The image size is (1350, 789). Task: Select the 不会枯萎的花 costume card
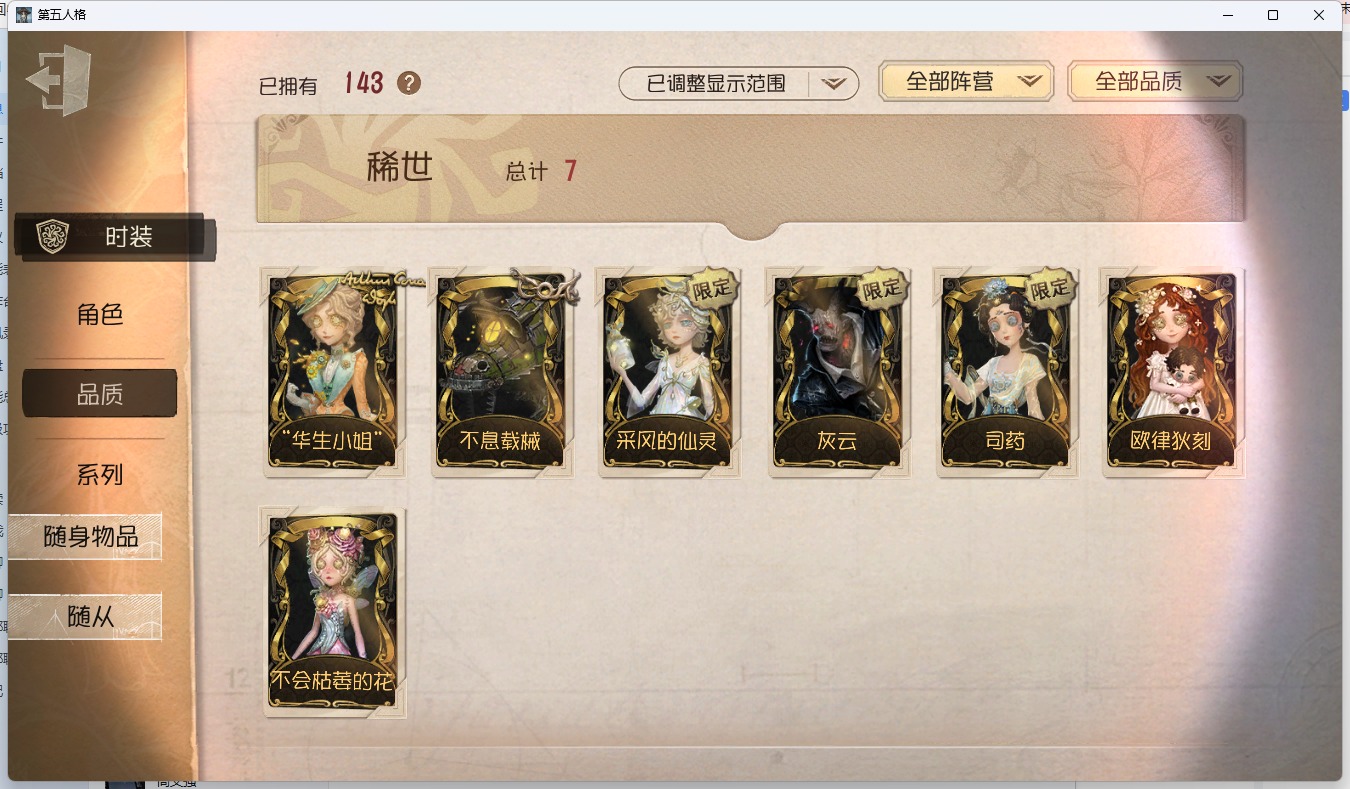pyautogui.click(x=333, y=612)
